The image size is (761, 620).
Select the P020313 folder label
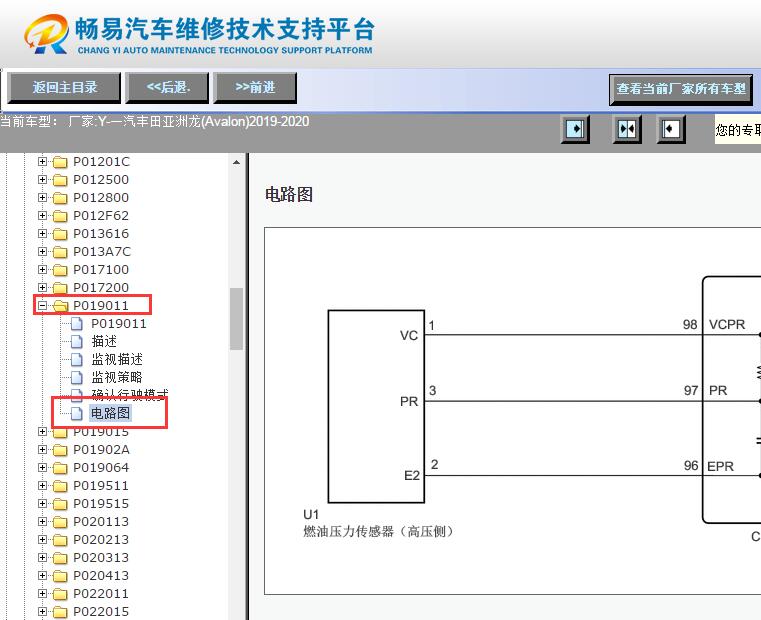[x=101, y=557]
